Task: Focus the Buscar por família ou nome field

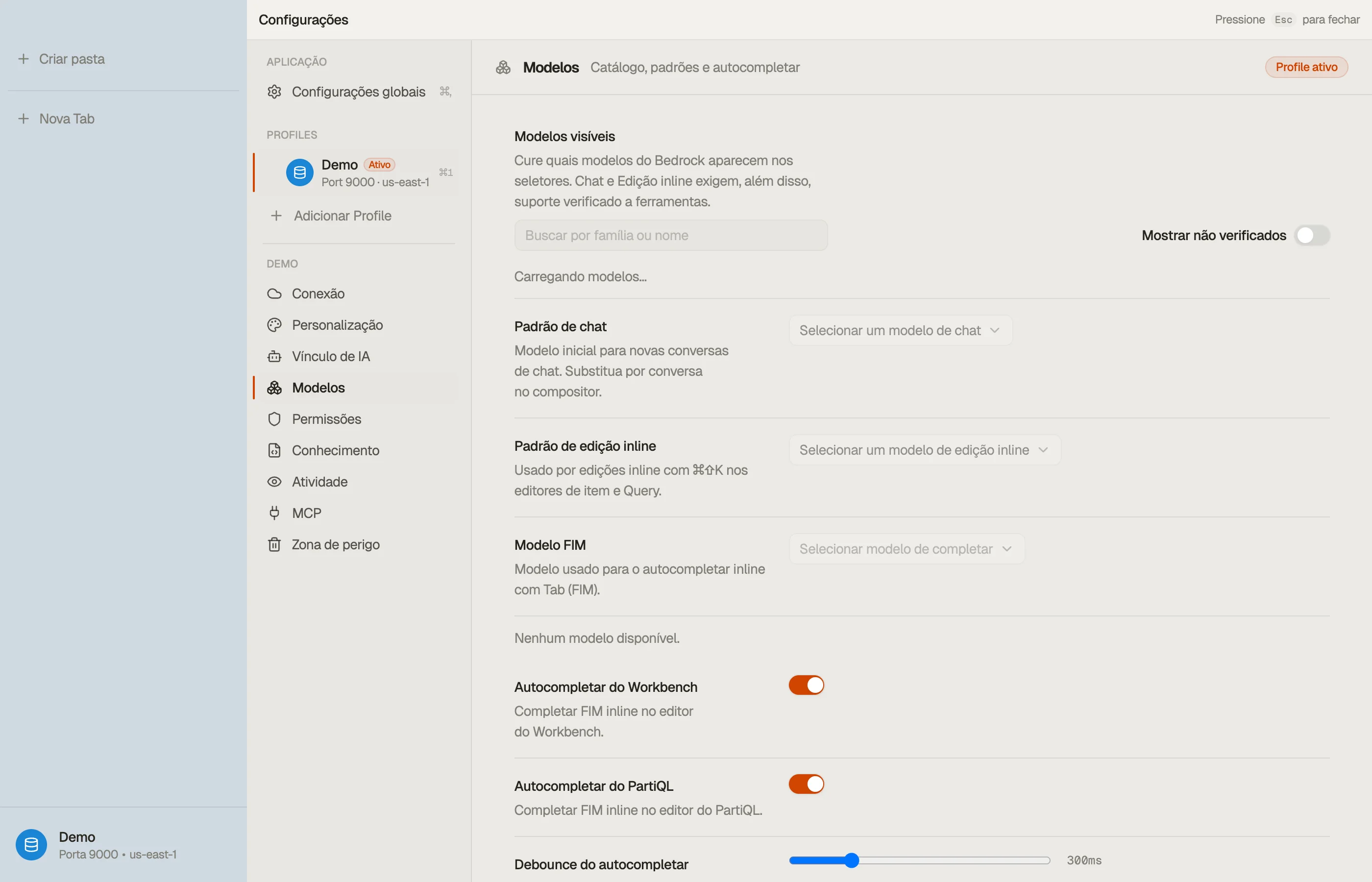Action: point(670,235)
